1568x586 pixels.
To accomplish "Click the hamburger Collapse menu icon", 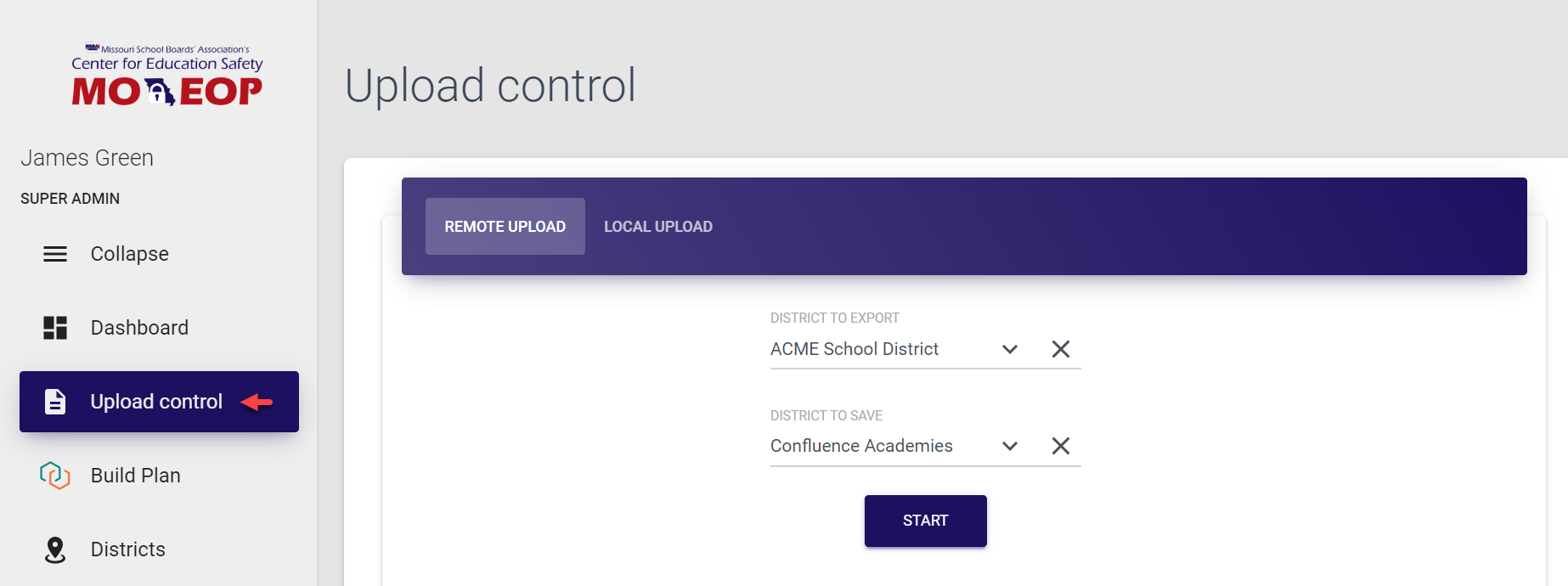I will tap(55, 254).
